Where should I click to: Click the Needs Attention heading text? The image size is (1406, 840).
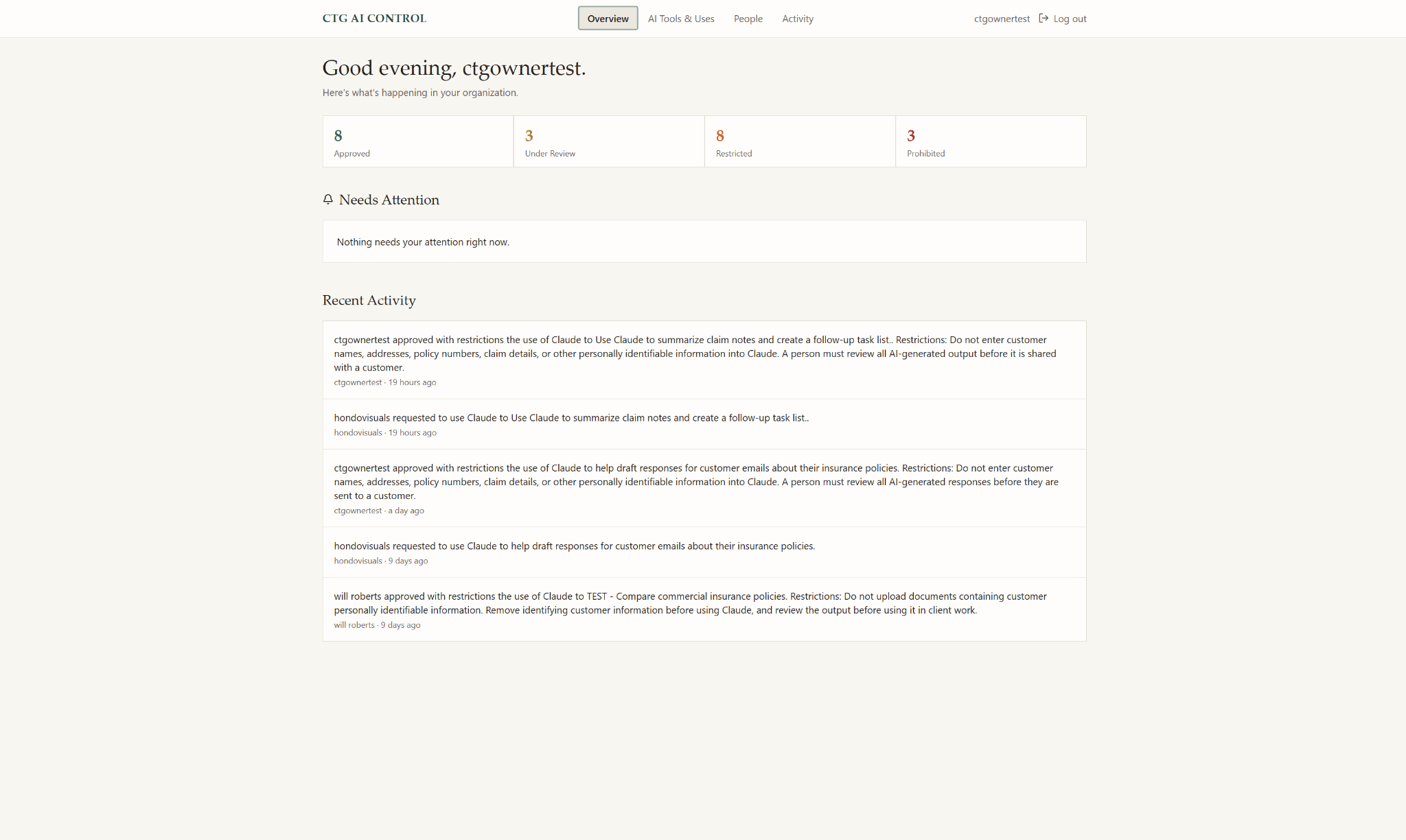389,200
